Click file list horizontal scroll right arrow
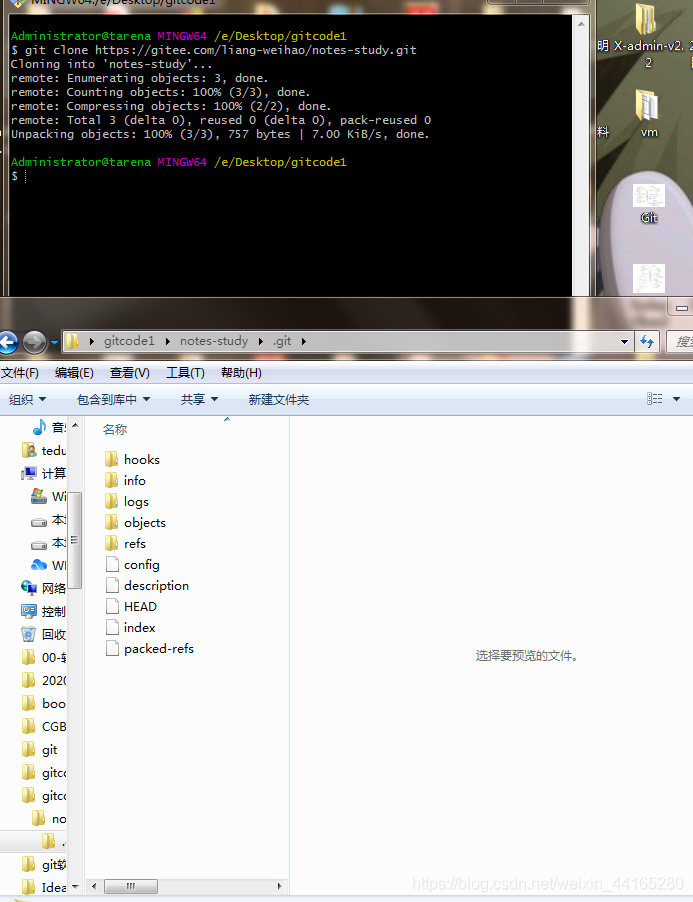 [280, 886]
